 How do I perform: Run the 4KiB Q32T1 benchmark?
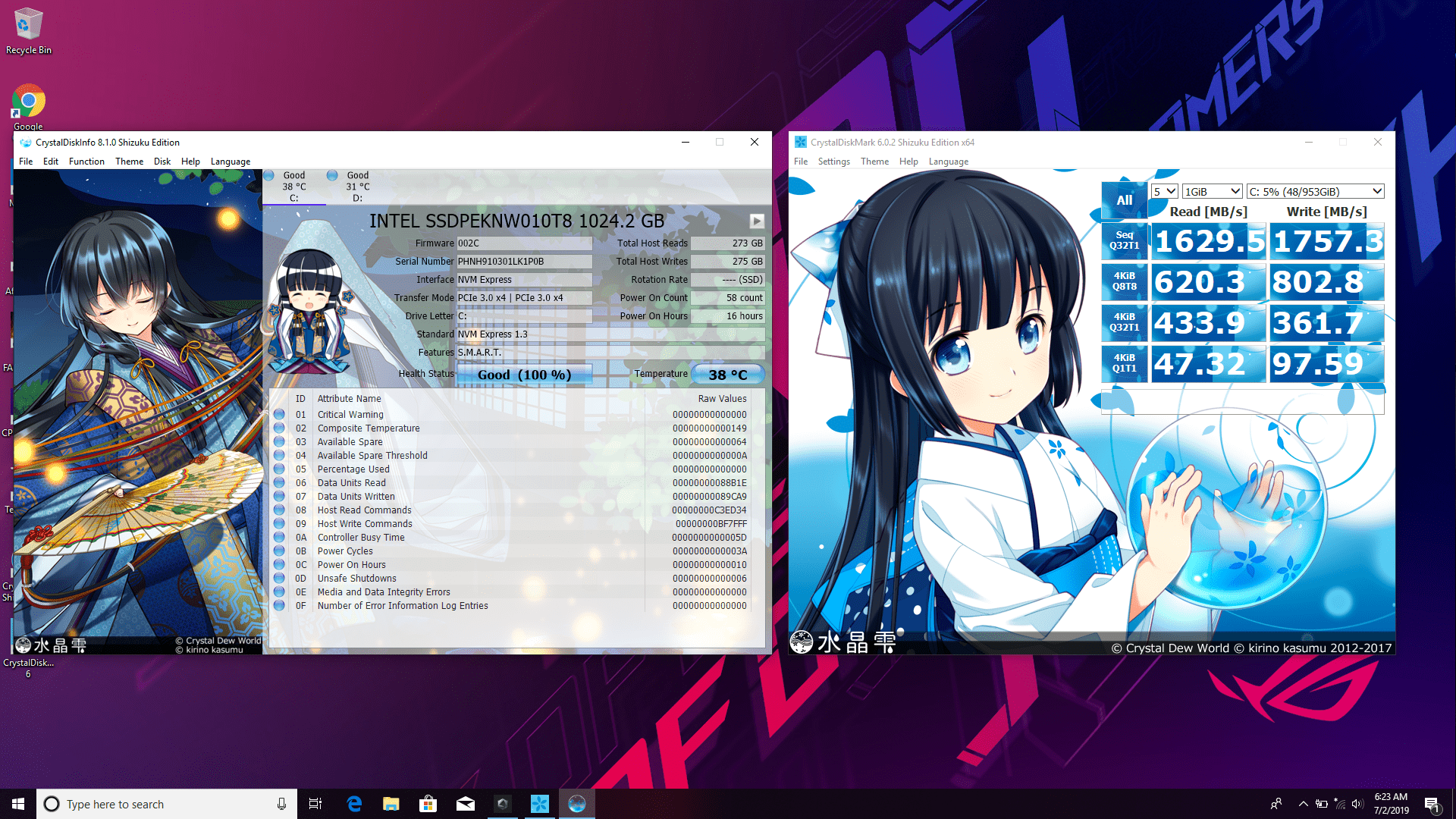(x=1125, y=322)
